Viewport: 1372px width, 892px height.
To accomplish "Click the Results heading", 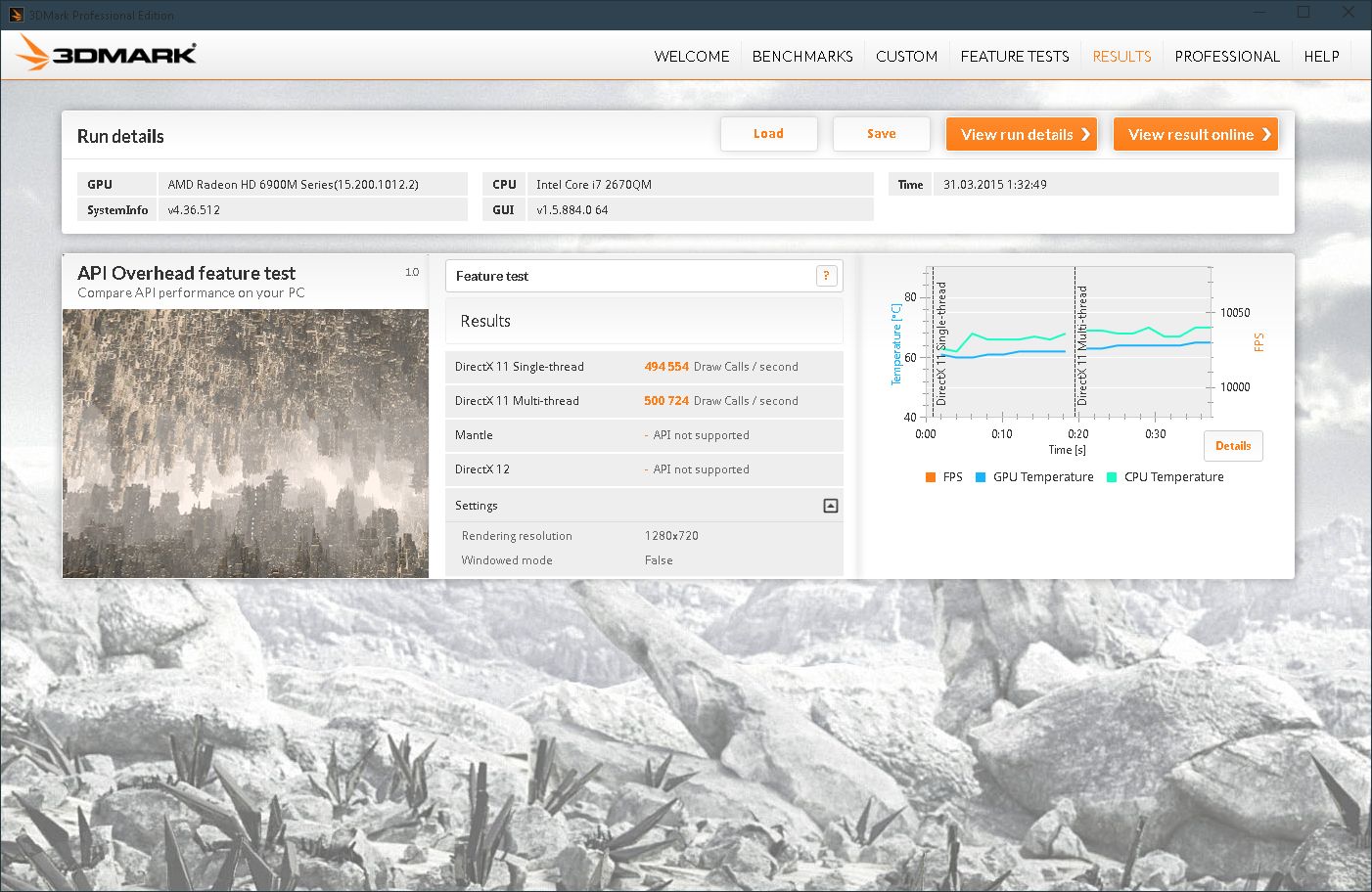I will pyautogui.click(x=485, y=321).
